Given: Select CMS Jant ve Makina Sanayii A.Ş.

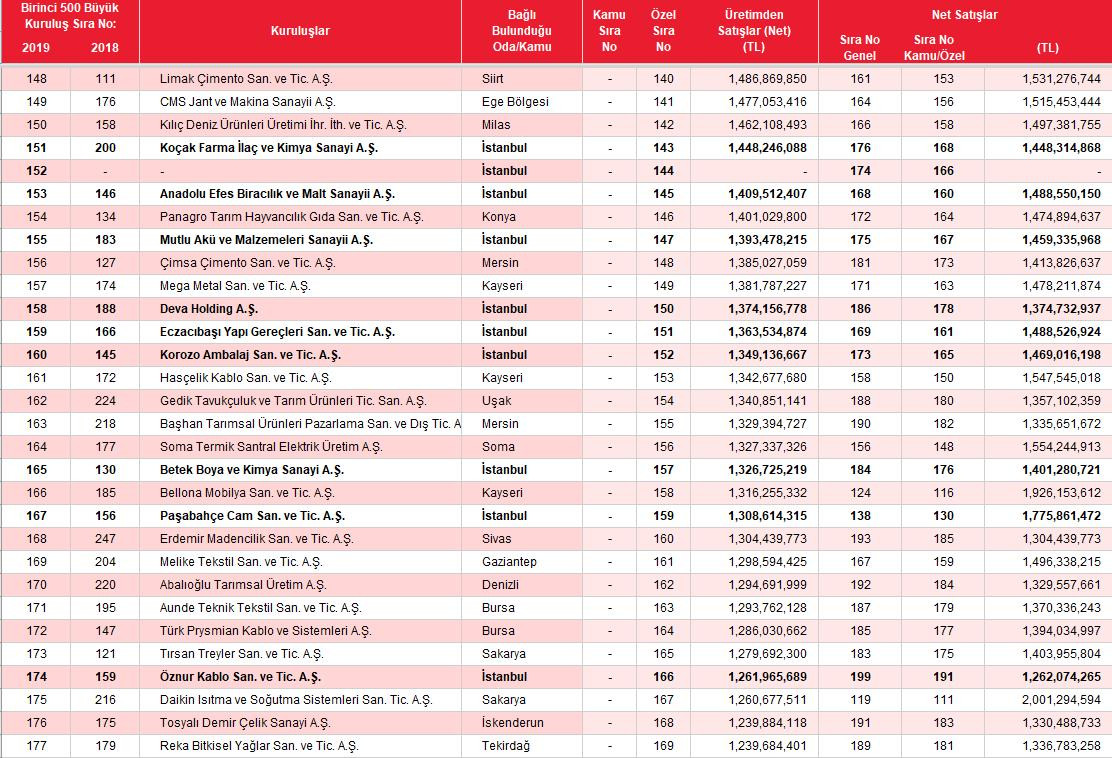Looking at the screenshot, I should click(248, 101).
